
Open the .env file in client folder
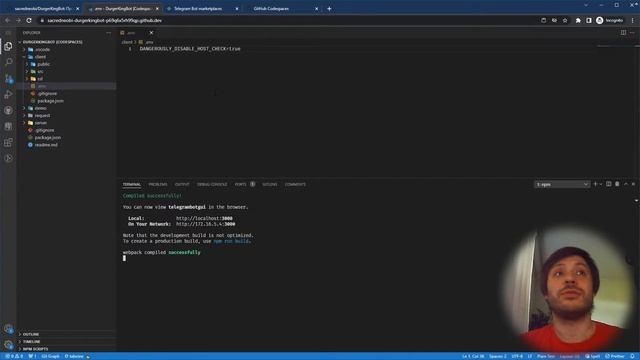coord(42,86)
